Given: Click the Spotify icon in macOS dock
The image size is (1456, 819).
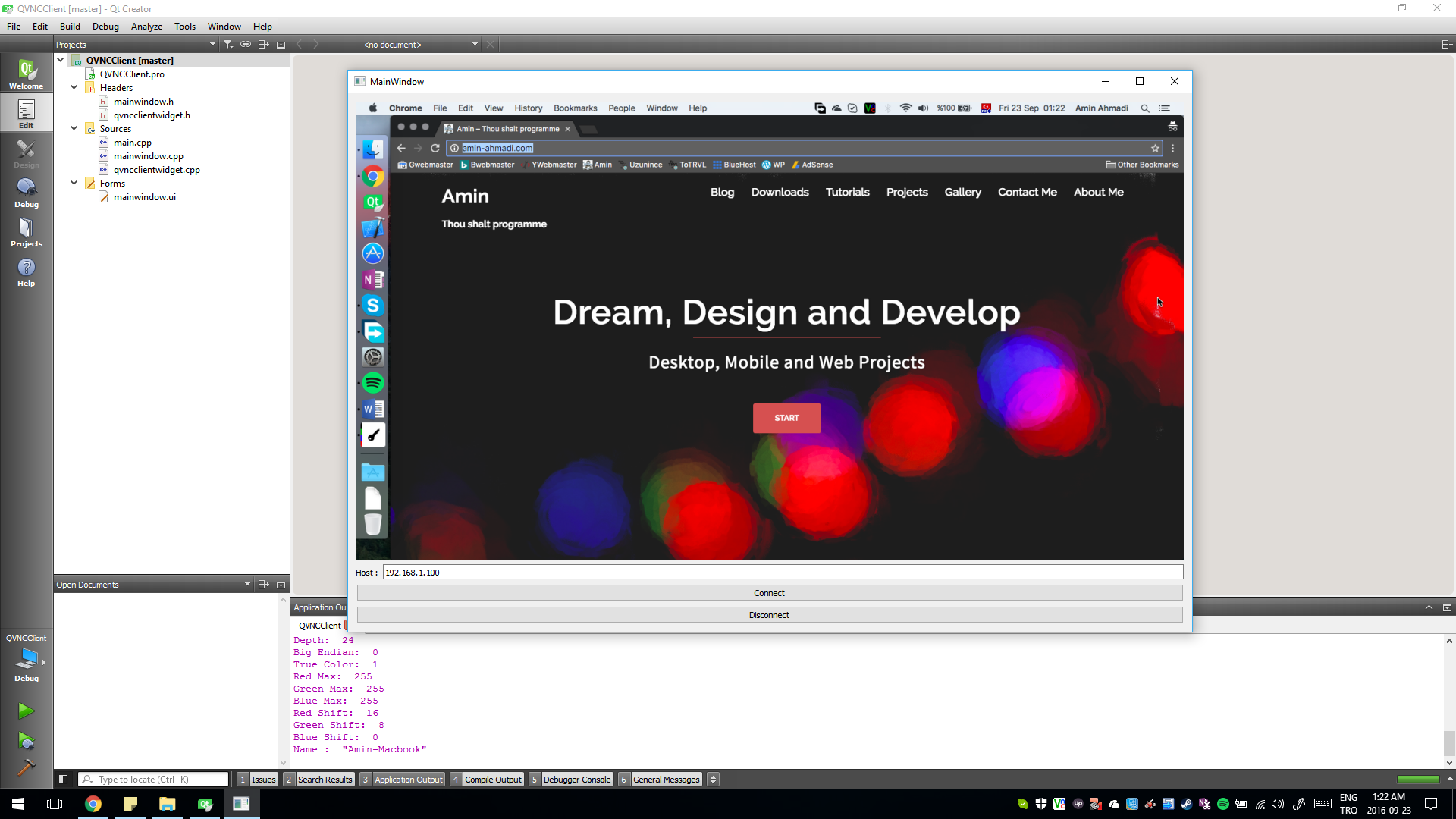Looking at the screenshot, I should 374,384.
